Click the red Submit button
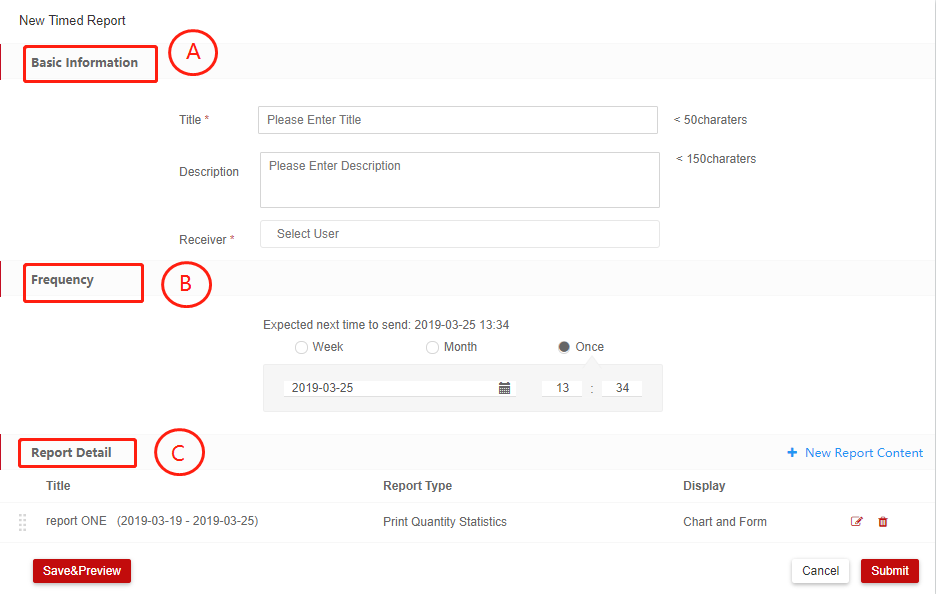Image resolution: width=936 pixels, height=594 pixels. 889,571
